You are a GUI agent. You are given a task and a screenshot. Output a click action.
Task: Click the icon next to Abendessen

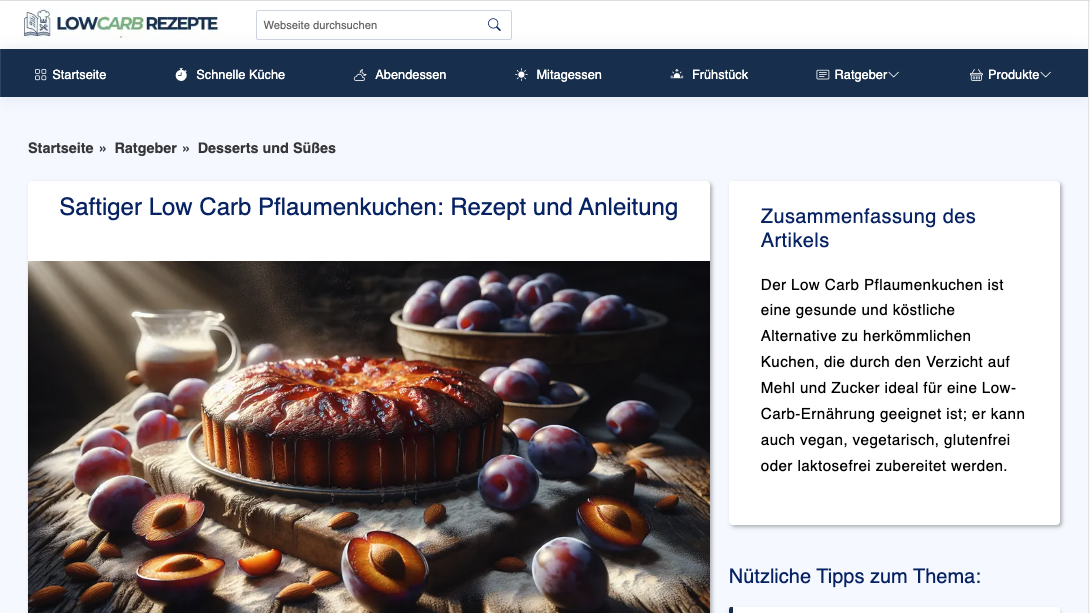(358, 73)
